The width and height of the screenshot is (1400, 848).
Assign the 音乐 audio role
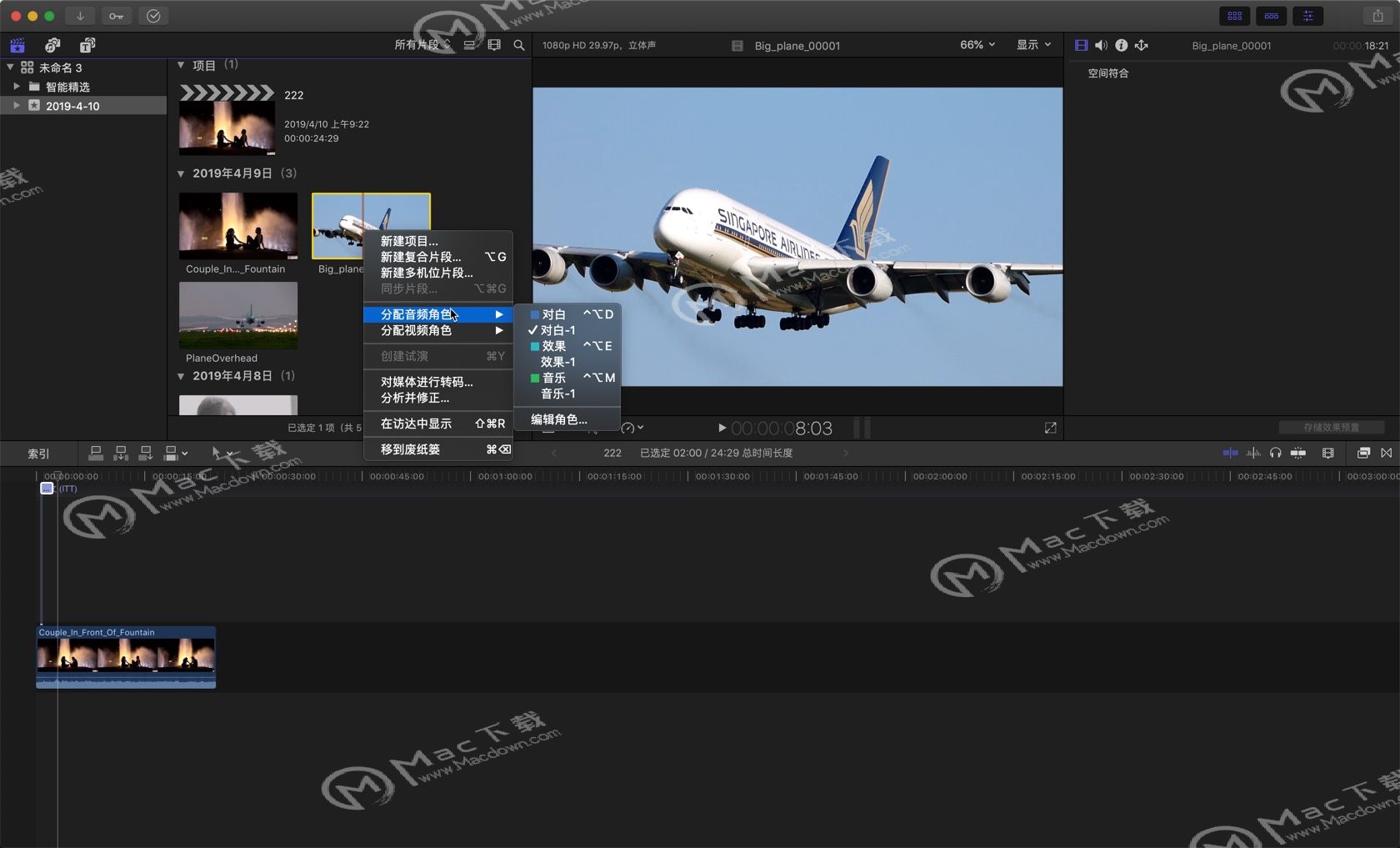click(x=567, y=378)
